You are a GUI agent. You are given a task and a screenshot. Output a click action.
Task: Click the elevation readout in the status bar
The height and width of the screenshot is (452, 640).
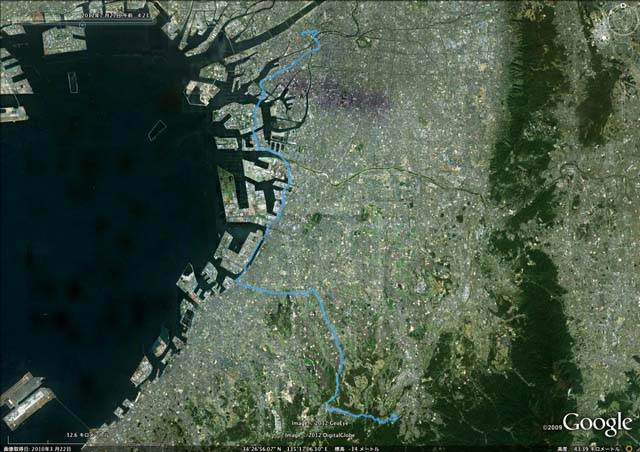pyautogui.click(x=356, y=448)
